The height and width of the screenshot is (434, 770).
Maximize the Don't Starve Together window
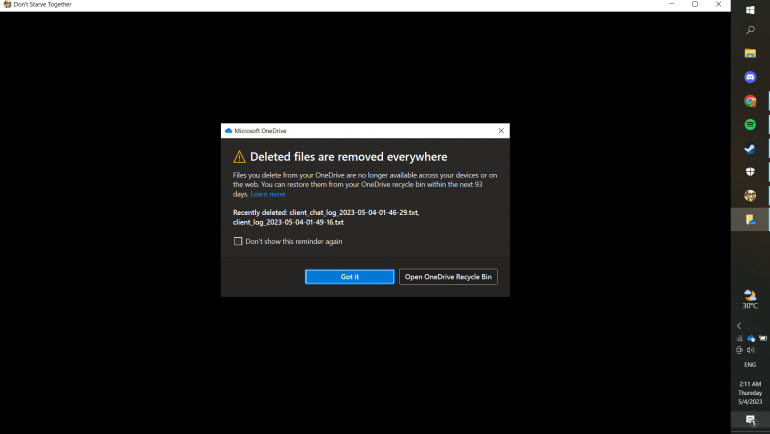695,4
